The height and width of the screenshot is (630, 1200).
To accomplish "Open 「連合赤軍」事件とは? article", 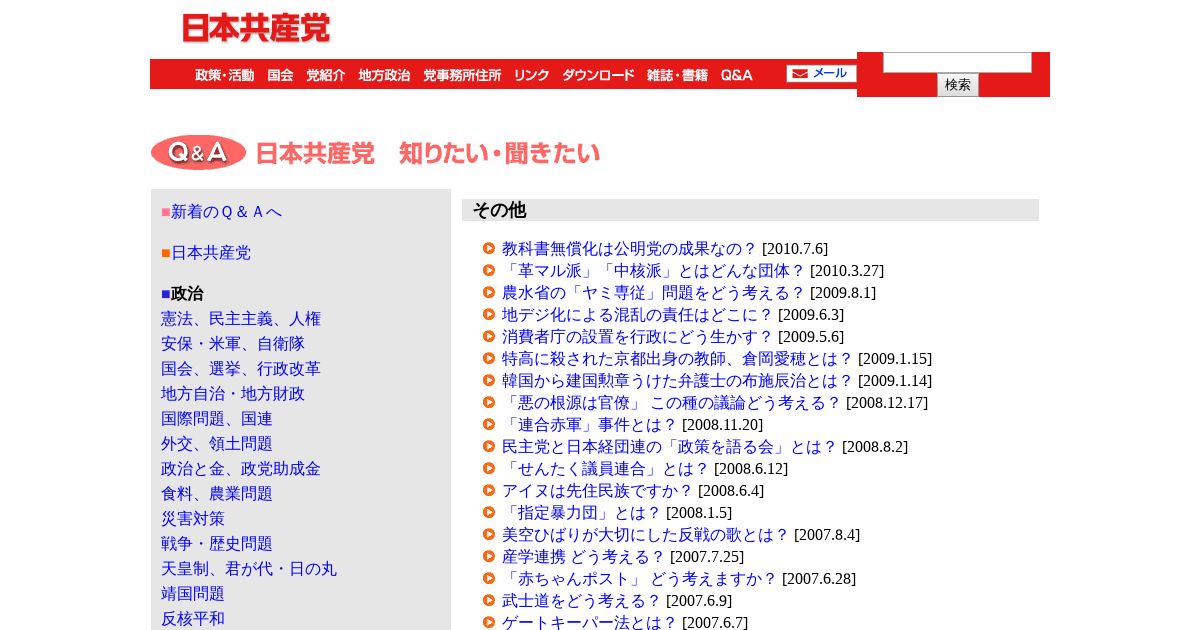I will coord(590,425).
